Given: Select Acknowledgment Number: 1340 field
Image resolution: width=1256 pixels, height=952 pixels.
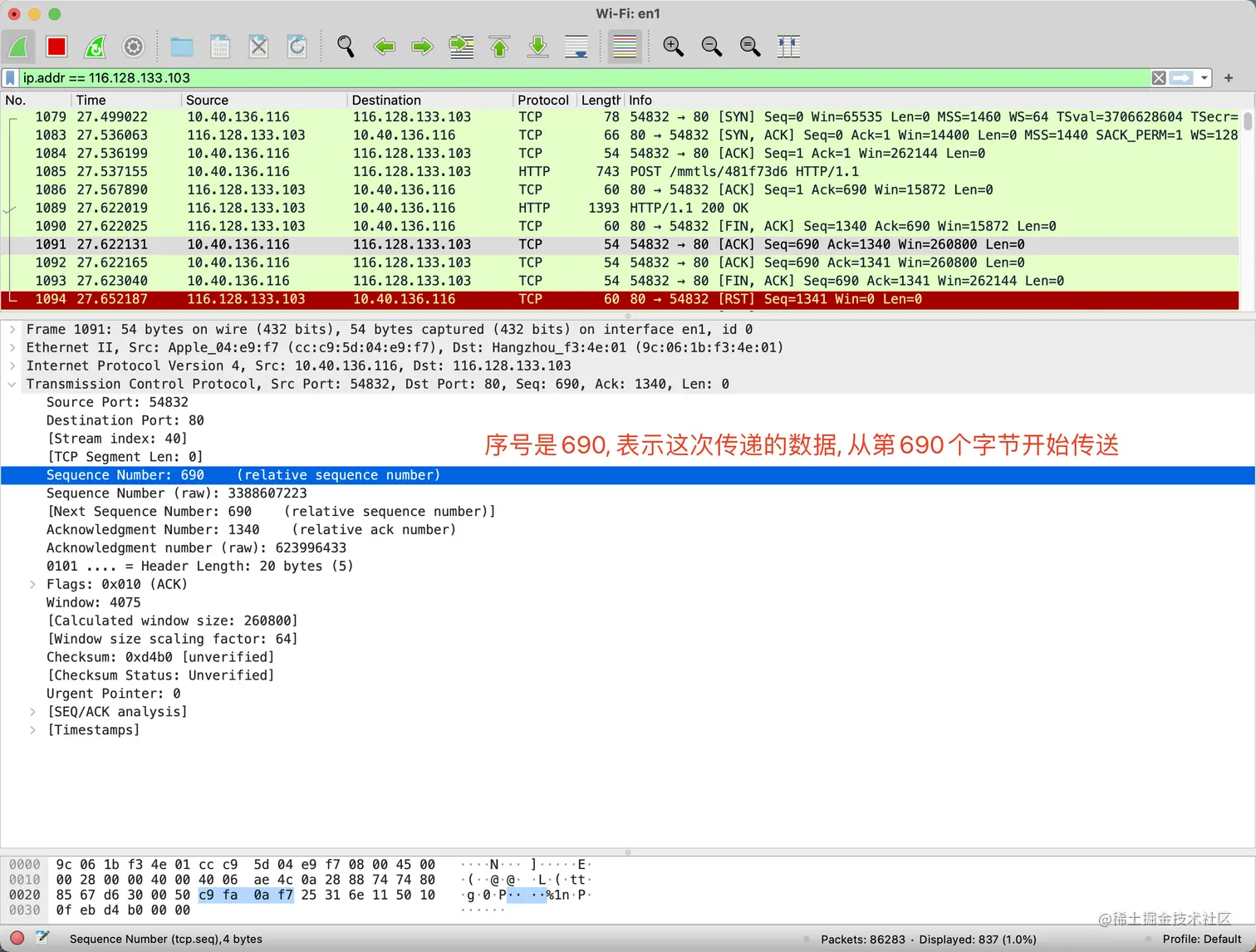Looking at the screenshot, I should [x=251, y=530].
